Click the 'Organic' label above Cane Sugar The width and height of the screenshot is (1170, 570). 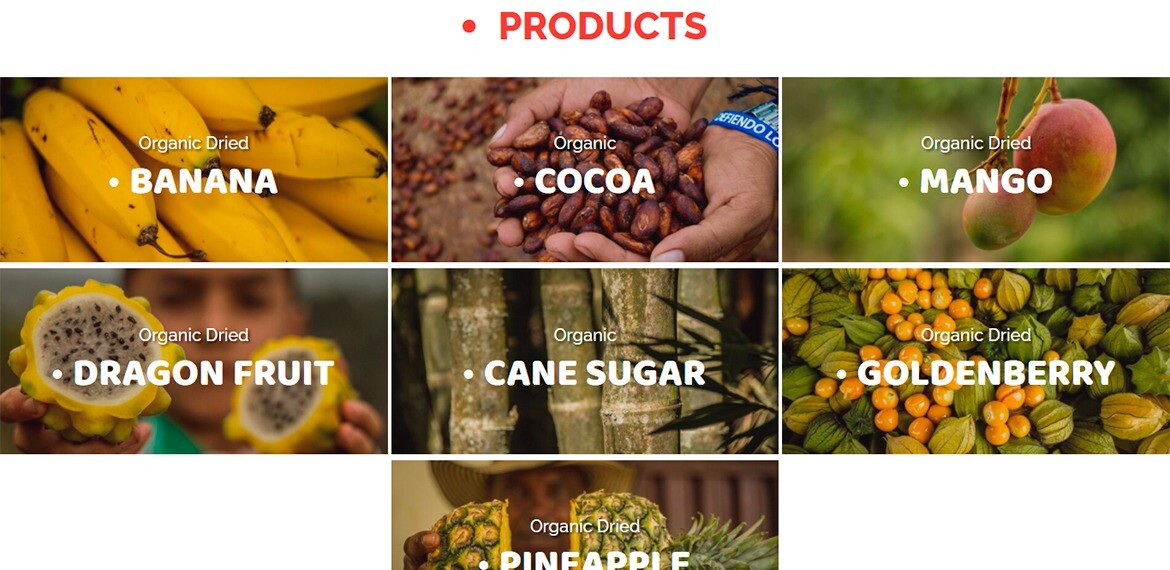pos(585,336)
